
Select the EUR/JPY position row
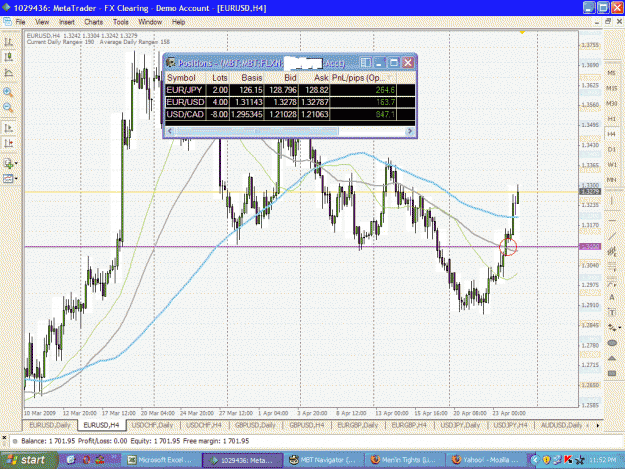coord(290,90)
